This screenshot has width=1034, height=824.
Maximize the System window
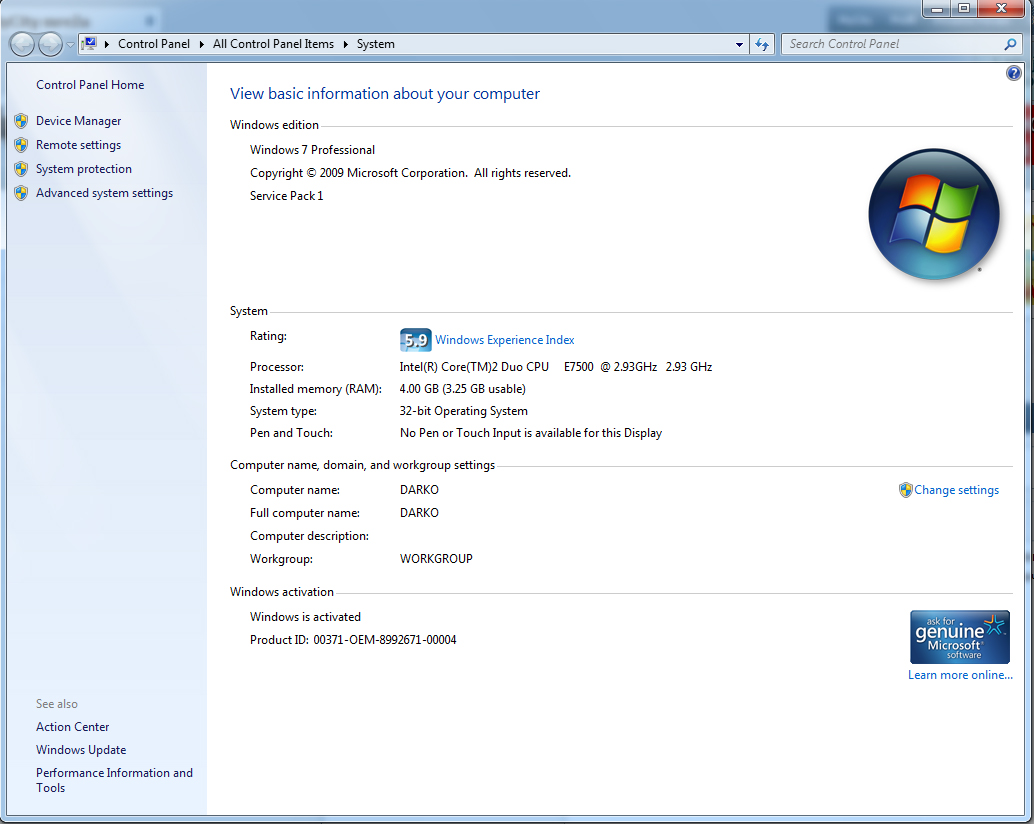(x=964, y=9)
